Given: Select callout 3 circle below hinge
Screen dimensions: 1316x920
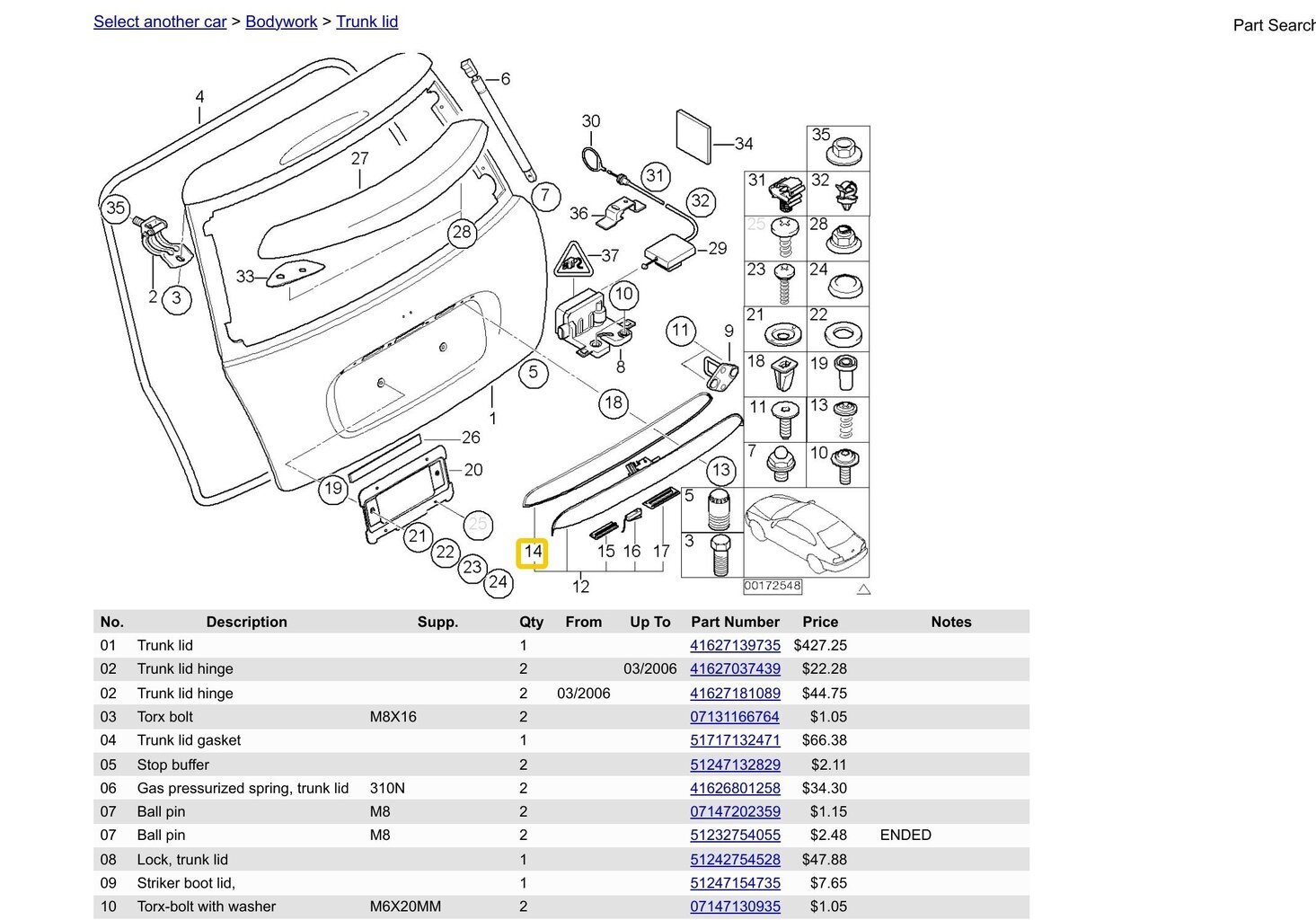Looking at the screenshot, I should [x=176, y=298].
